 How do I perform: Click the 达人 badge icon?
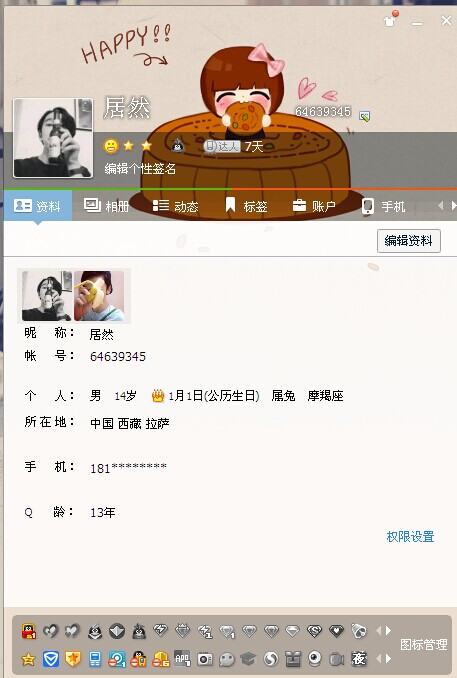pos(222,147)
